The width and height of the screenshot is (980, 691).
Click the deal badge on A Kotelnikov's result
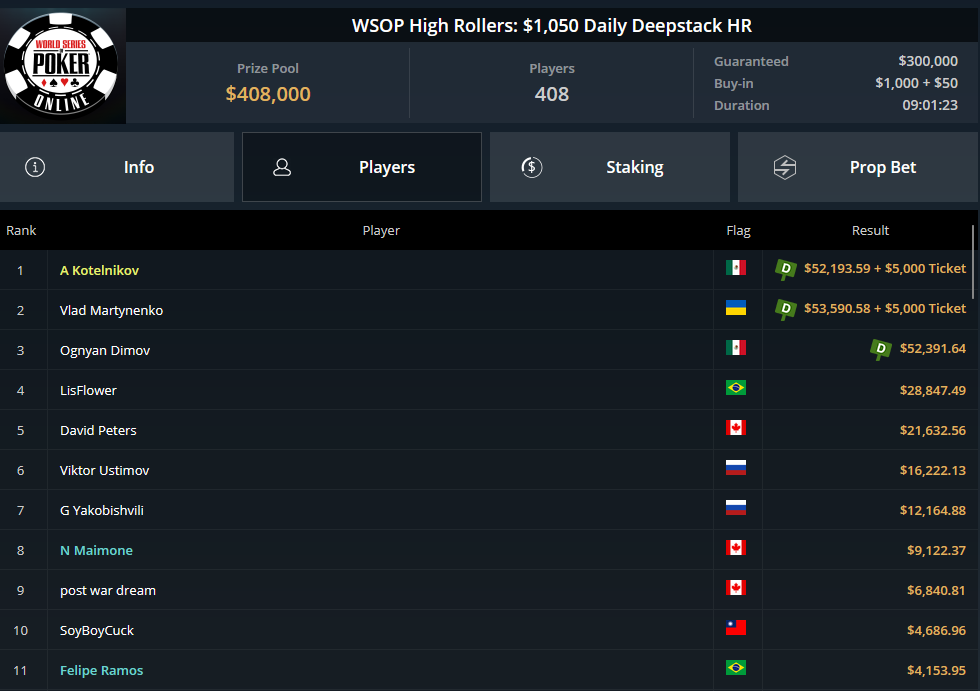pos(786,269)
